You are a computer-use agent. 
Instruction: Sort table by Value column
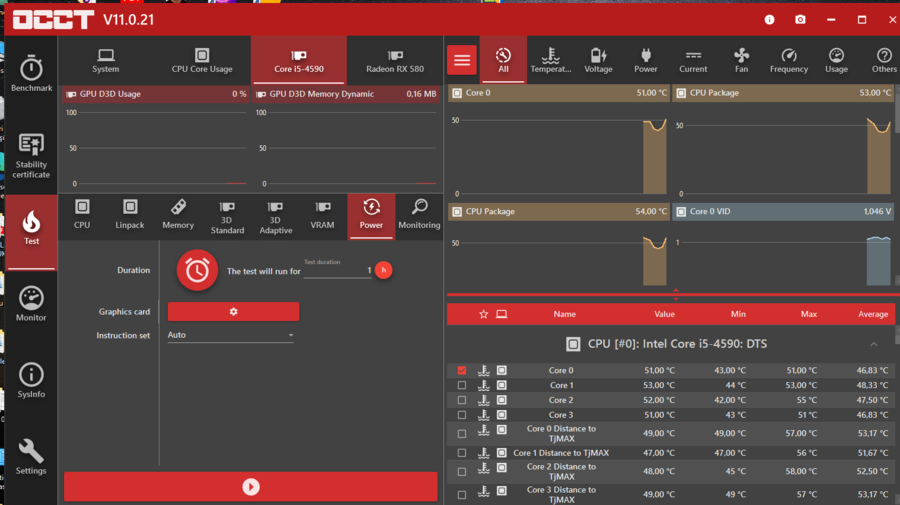(664, 314)
